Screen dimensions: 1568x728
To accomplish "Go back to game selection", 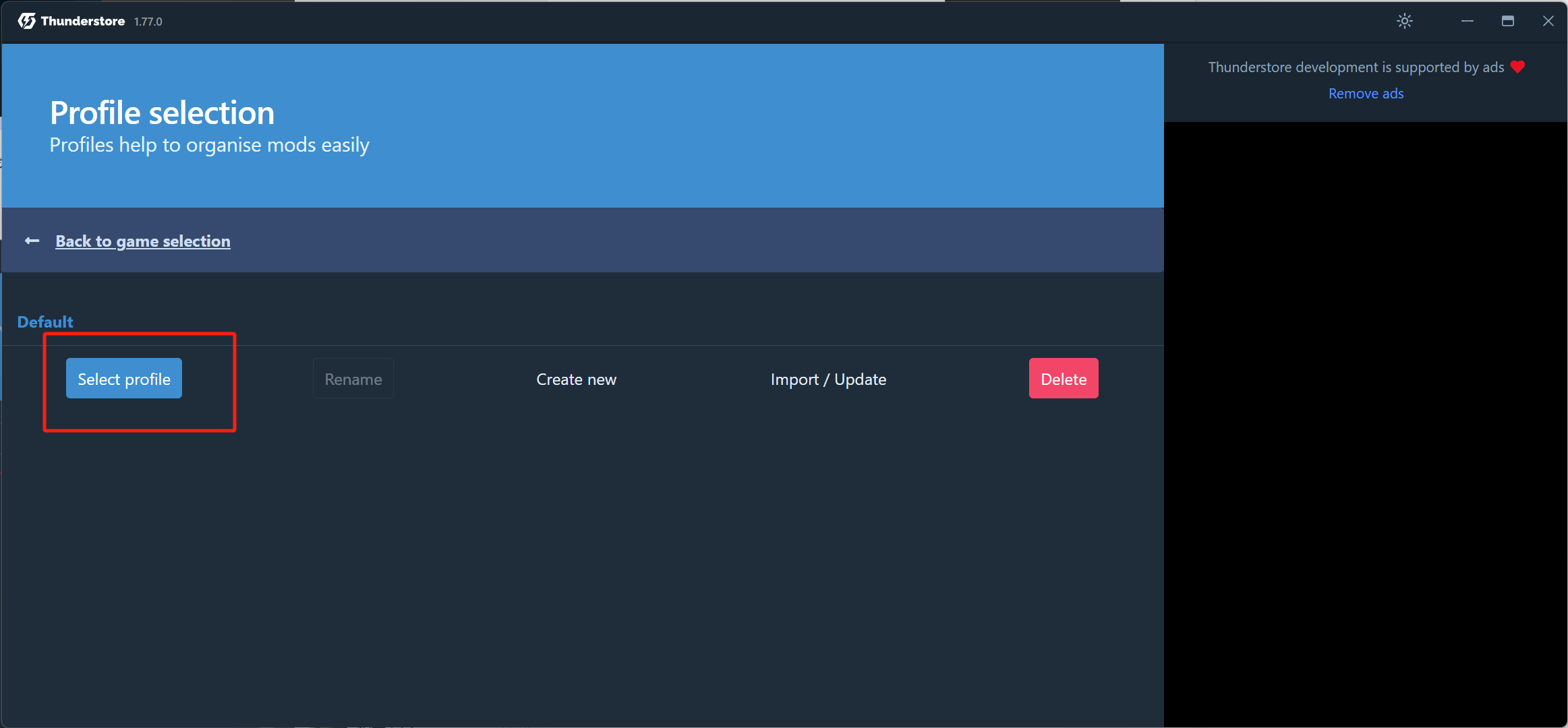I will click(143, 241).
